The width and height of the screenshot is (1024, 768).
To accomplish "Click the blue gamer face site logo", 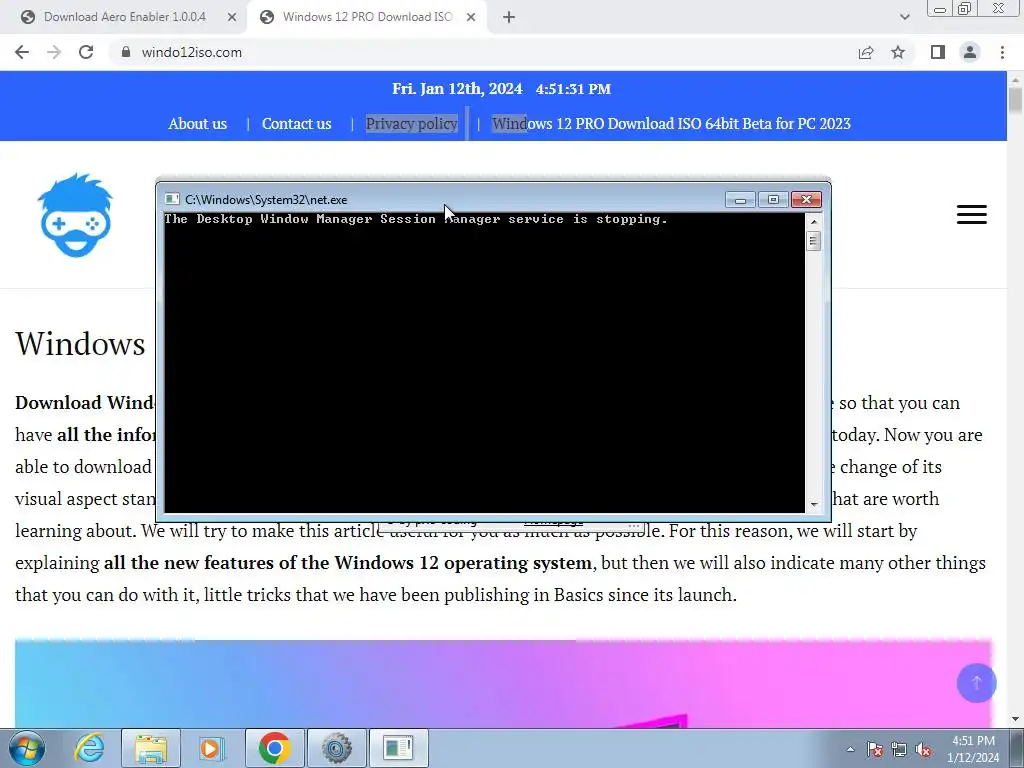I will (75, 215).
